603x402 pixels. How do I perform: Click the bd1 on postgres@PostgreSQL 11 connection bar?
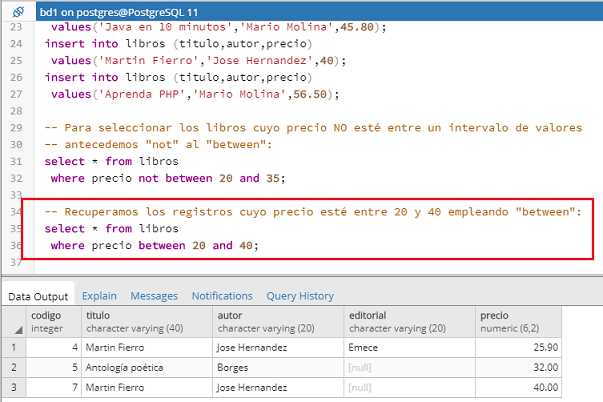coord(319,12)
